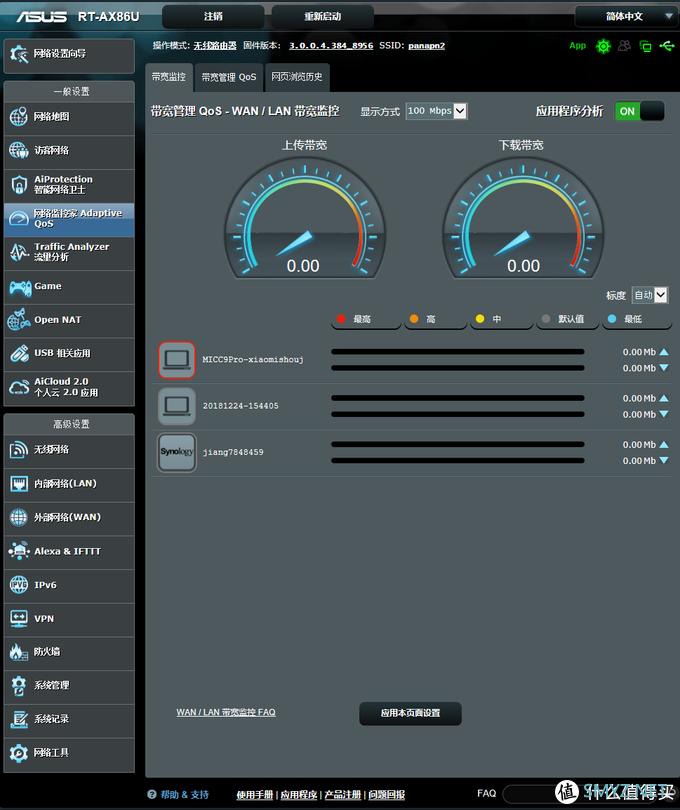Open 防火墙 firewall icon
This screenshot has height=810, width=680.
click(18, 652)
